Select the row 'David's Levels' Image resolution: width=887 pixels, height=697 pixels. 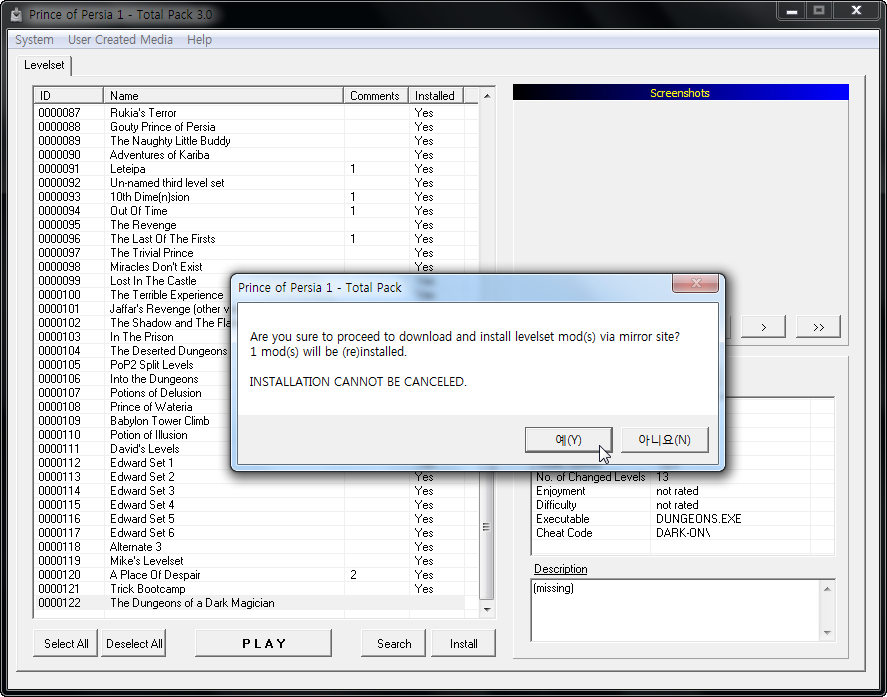click(x=133, y=449)
